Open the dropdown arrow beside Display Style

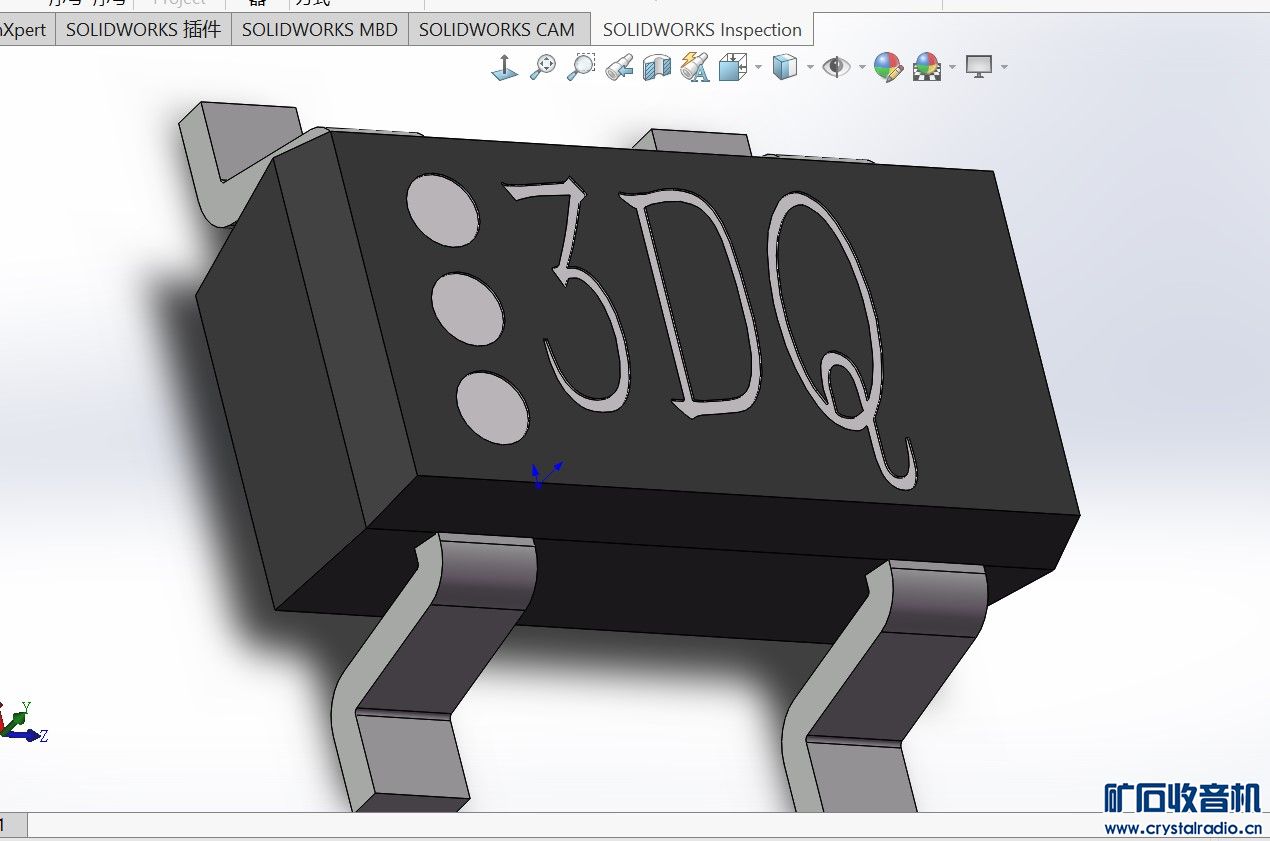click(810, 68)
